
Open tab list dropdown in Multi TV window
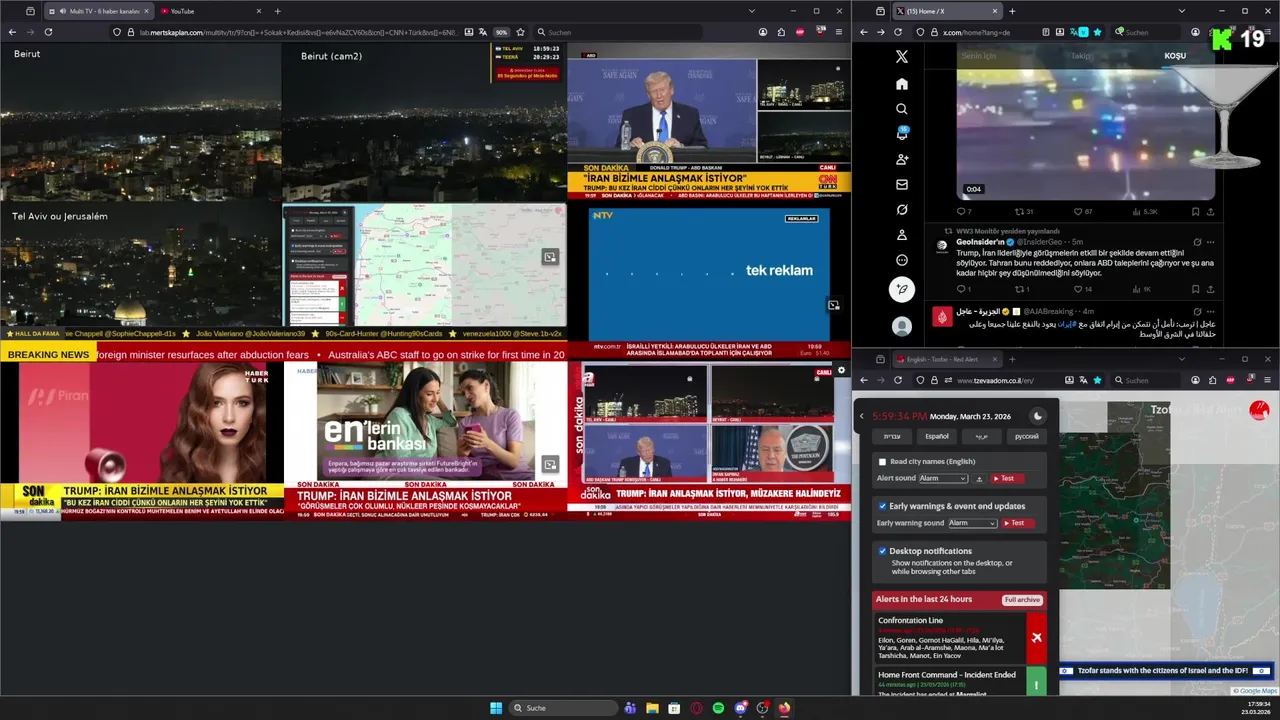[x=752, y=11]
